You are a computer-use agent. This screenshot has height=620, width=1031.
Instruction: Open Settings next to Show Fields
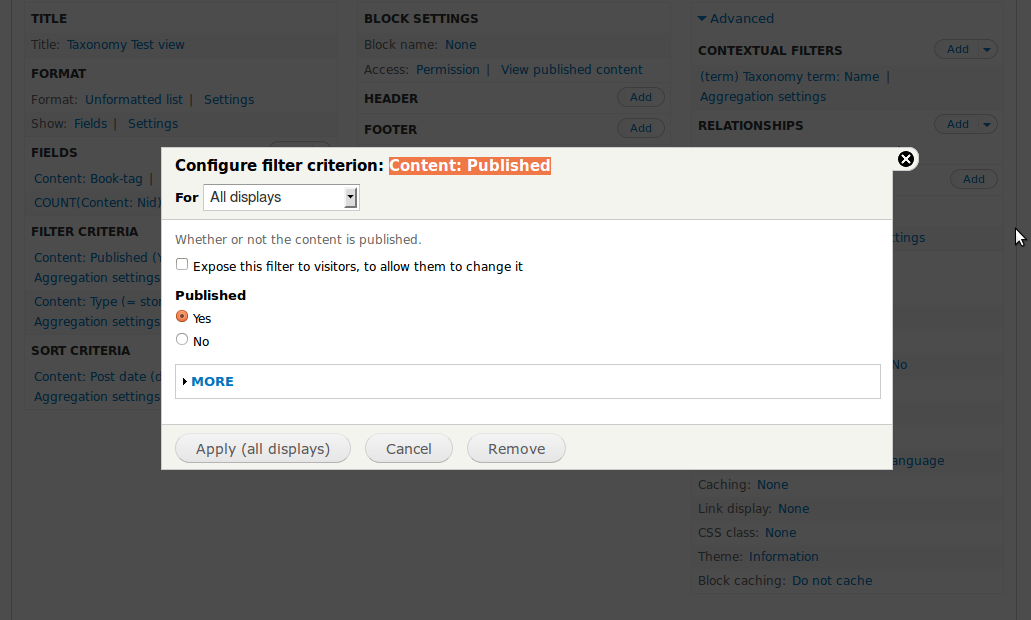tap(153, 124)
